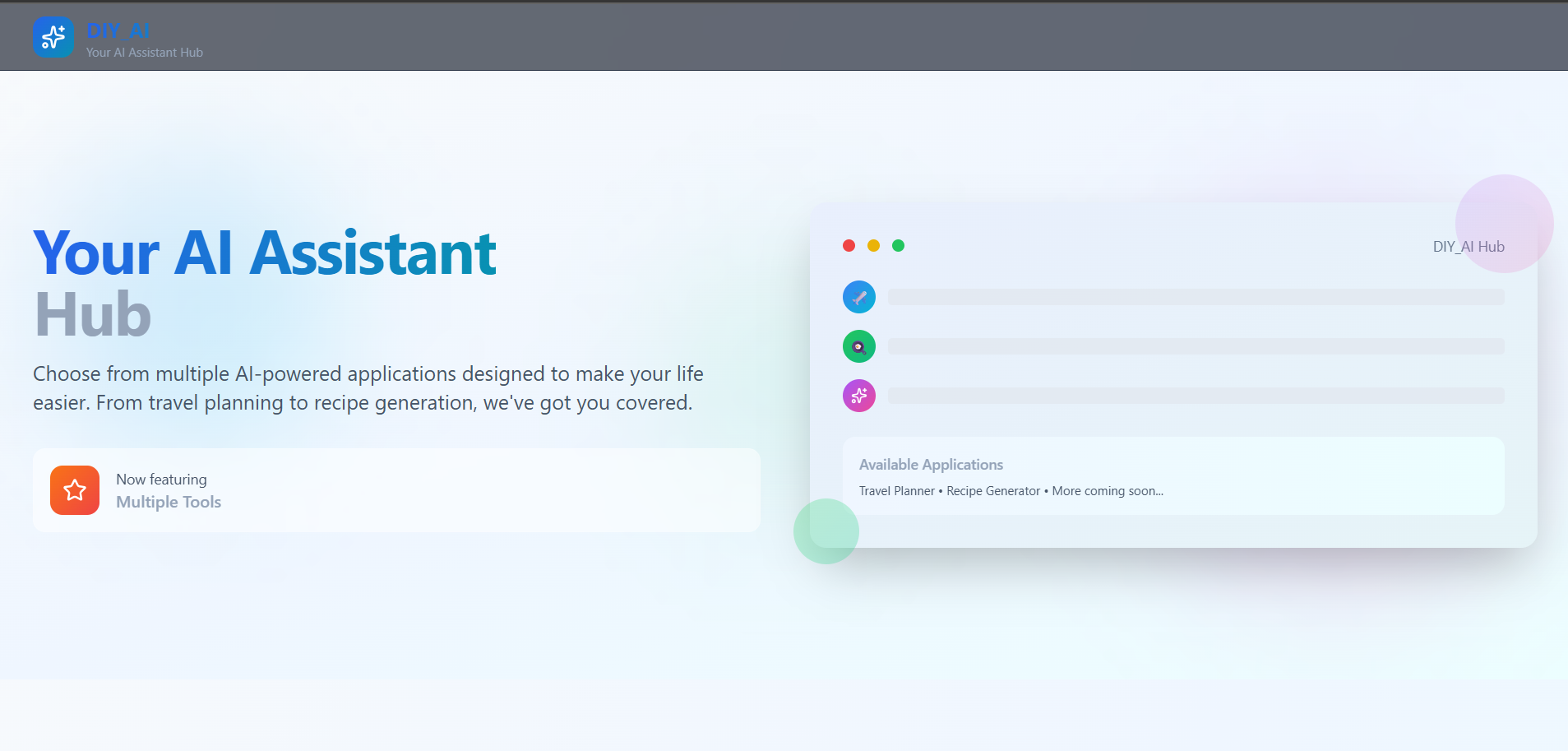Click the DIY_AI brand name in the header
Screen dimensions: 1568x751
[x=118, y=30]
